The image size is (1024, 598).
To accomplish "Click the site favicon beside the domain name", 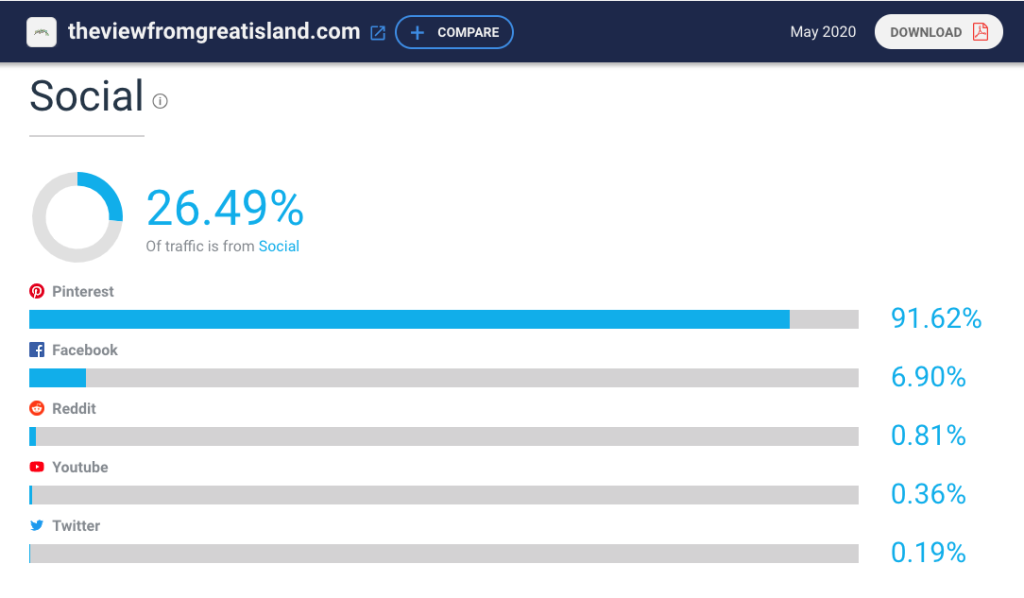I will click(41, 32).
